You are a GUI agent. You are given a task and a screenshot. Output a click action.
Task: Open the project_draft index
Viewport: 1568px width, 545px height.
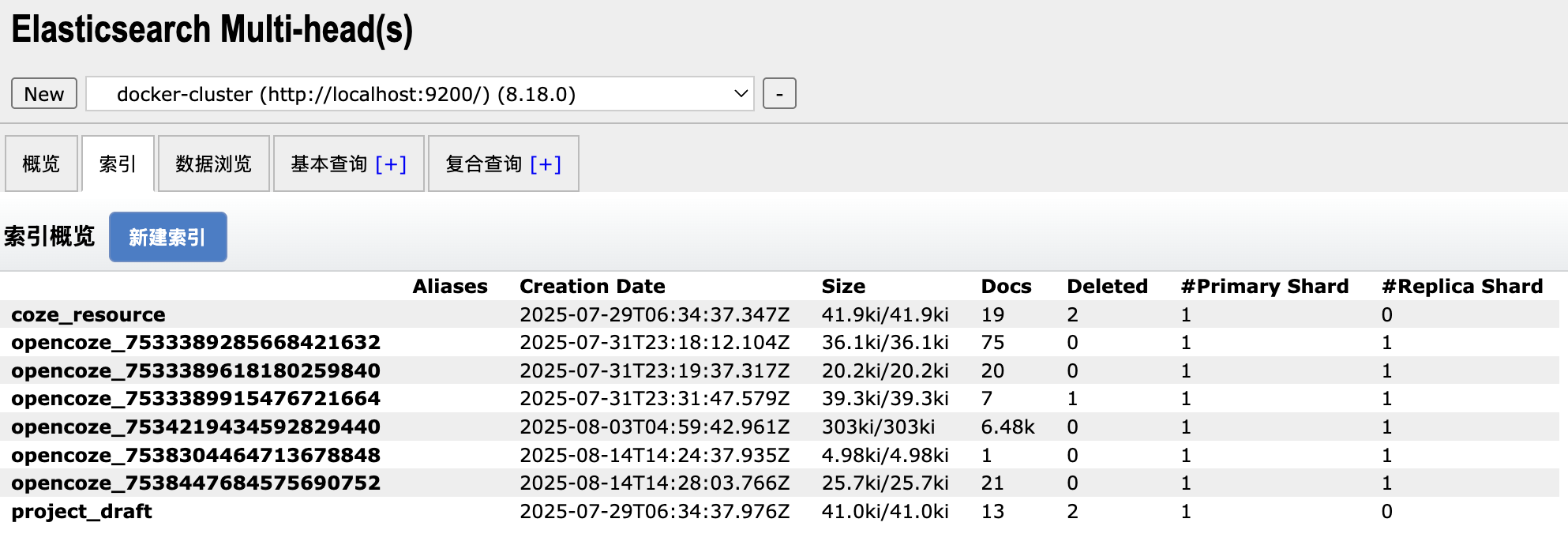pyautogui.click(x=81, y=511)
